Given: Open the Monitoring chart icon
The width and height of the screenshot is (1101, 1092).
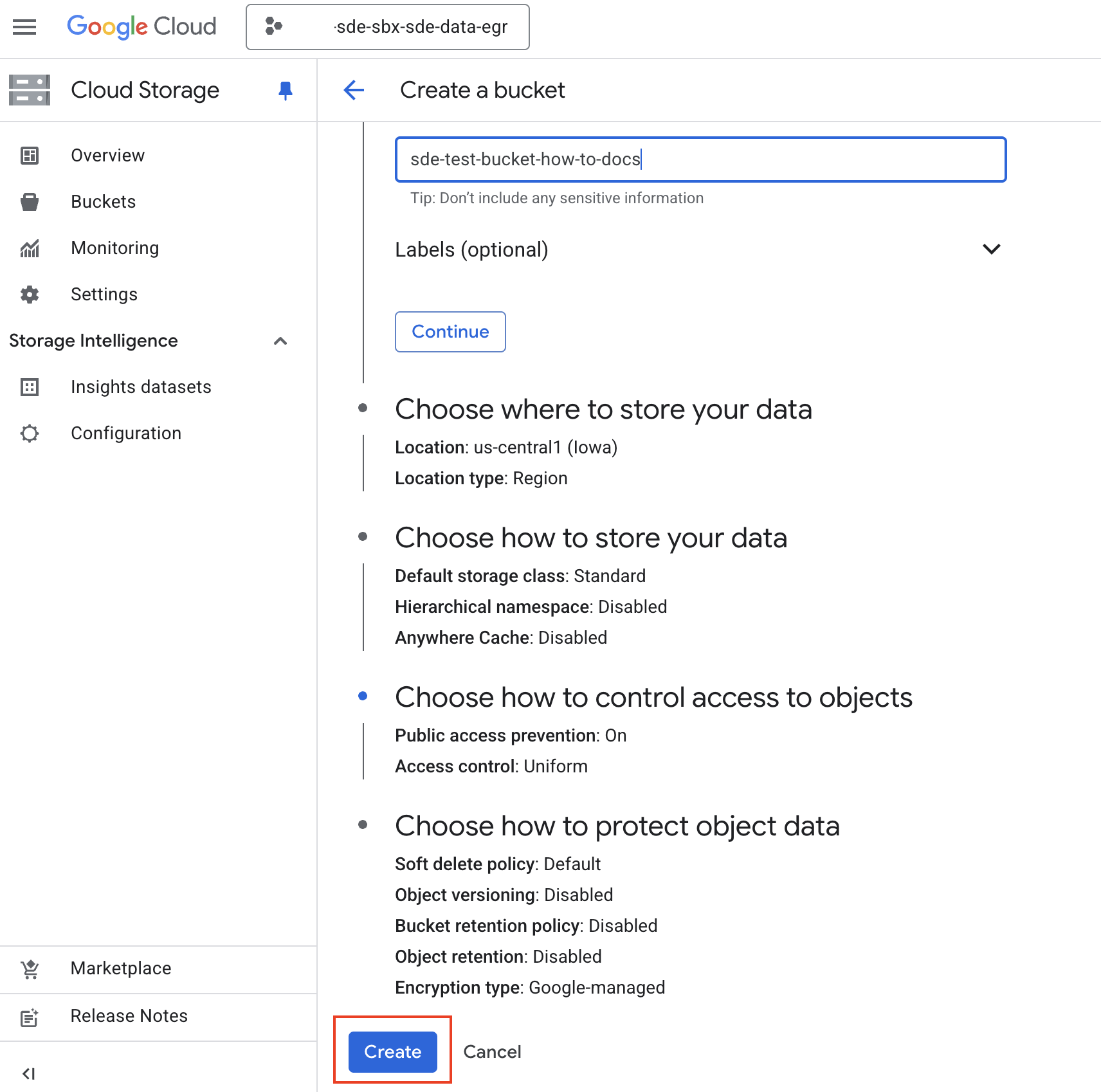Looking at the screenshot, I should point(30,248).
